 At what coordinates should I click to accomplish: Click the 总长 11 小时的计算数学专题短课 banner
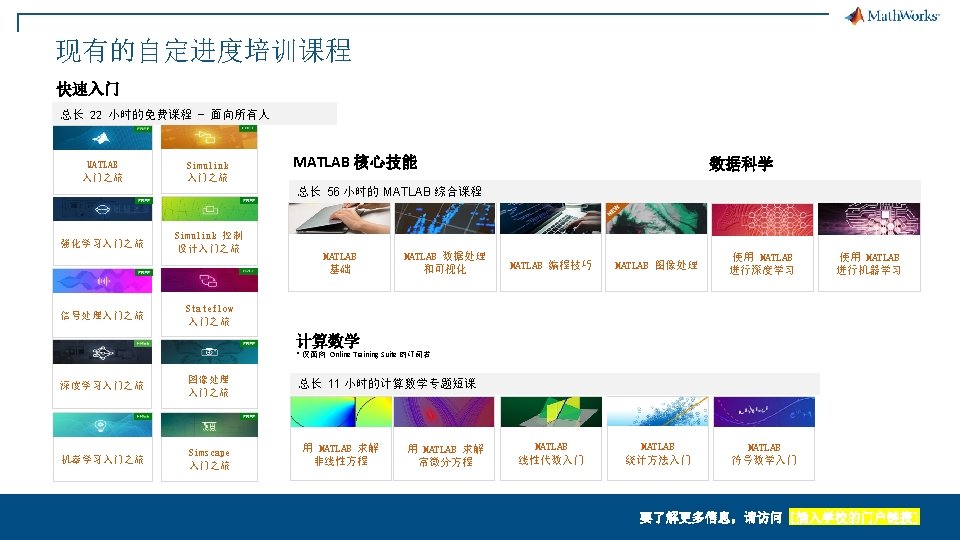(x=555, y=384)
